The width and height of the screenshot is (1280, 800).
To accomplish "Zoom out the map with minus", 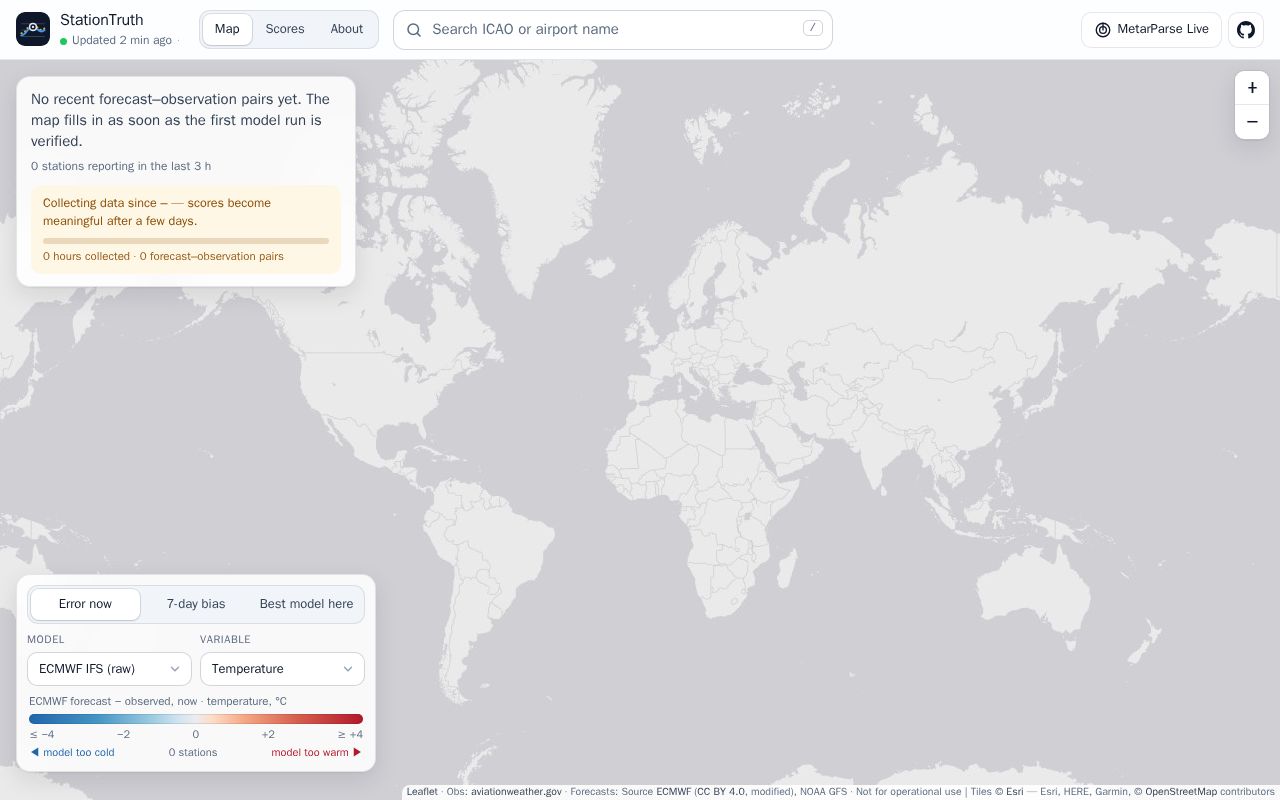I will coord(1252,122).
